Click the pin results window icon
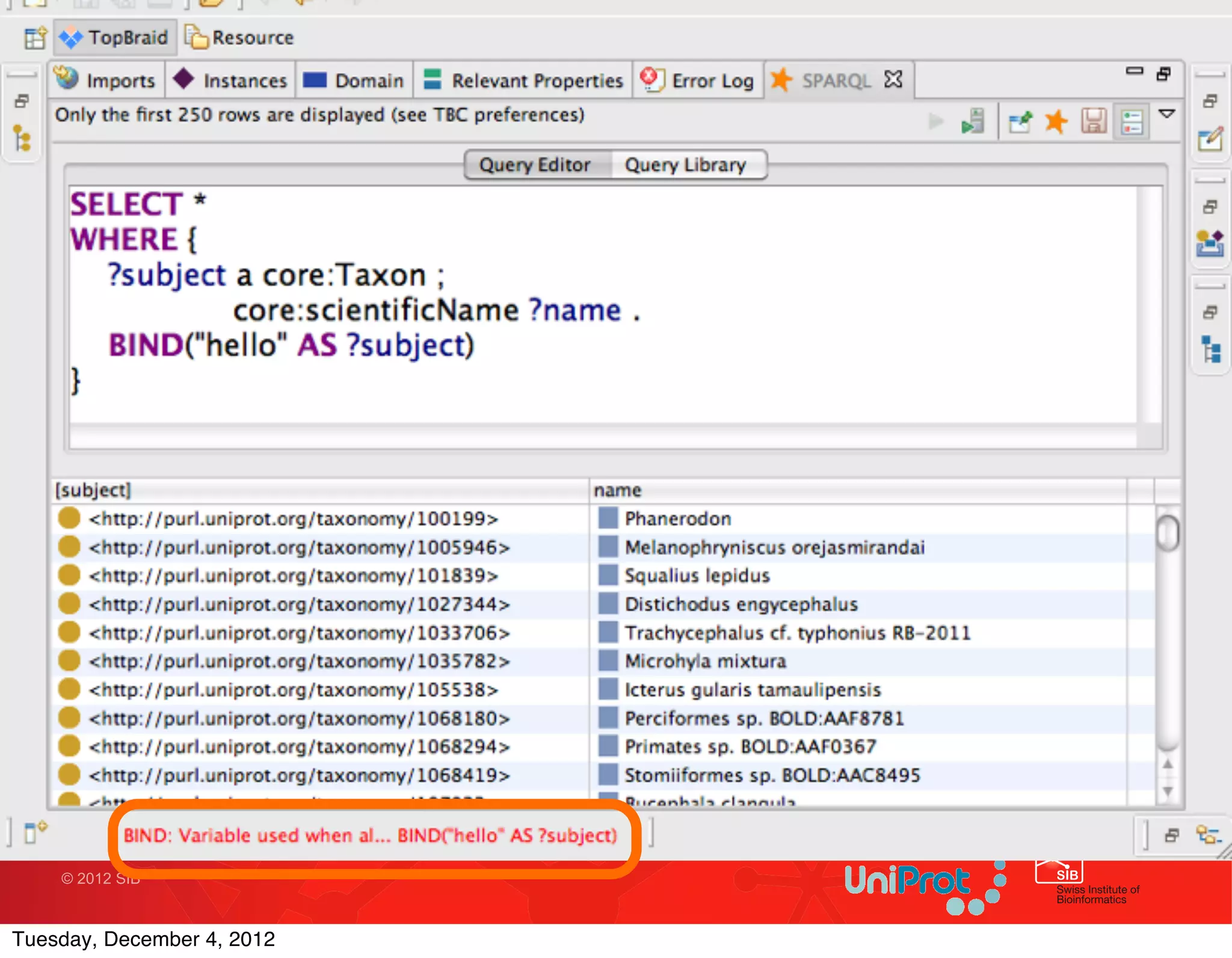1232x958 pixels. [1020, 122]
